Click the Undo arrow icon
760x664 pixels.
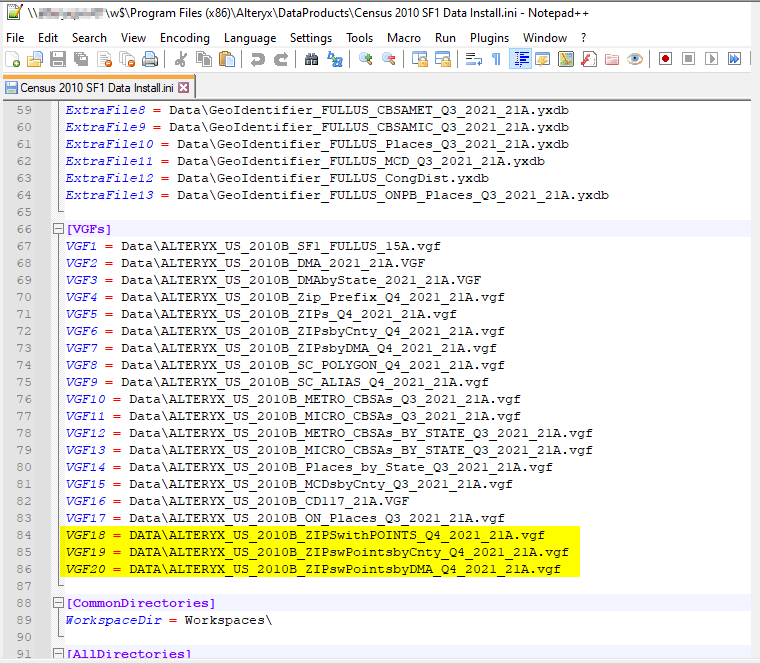[257, 60]
